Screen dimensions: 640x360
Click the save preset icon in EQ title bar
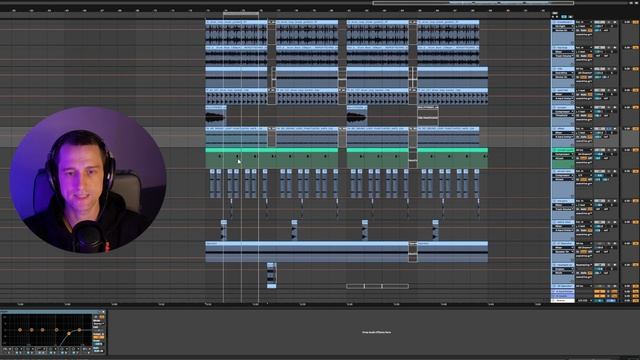click(103, 312)
